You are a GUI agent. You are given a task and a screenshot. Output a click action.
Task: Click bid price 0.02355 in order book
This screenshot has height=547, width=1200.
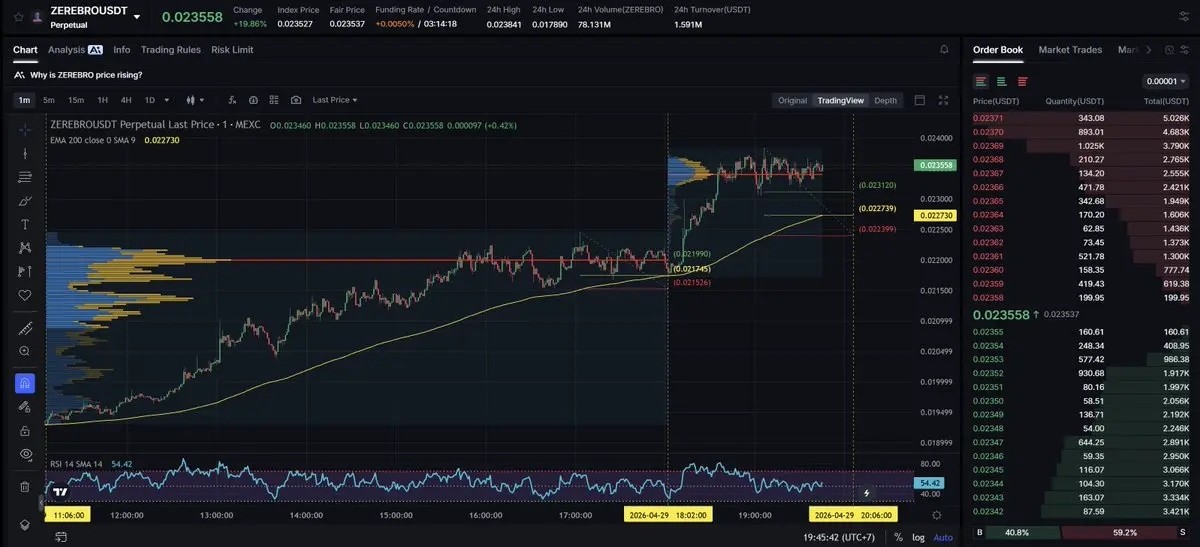click(x=988, y=332)
